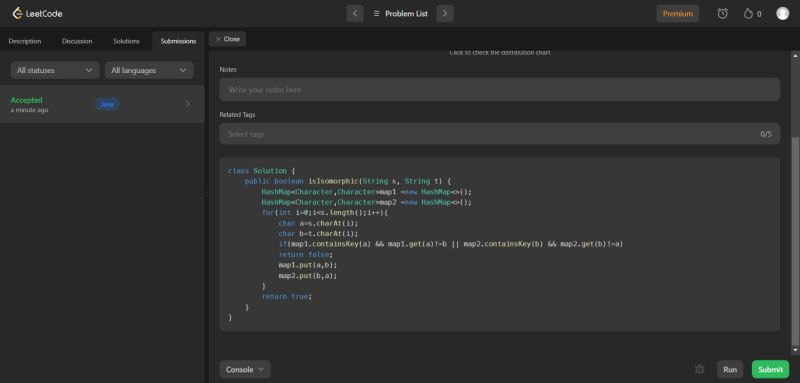This screenshot has height=383, width=800.
Task: Switch to the Solutions tab
Action: pos(126,41)
